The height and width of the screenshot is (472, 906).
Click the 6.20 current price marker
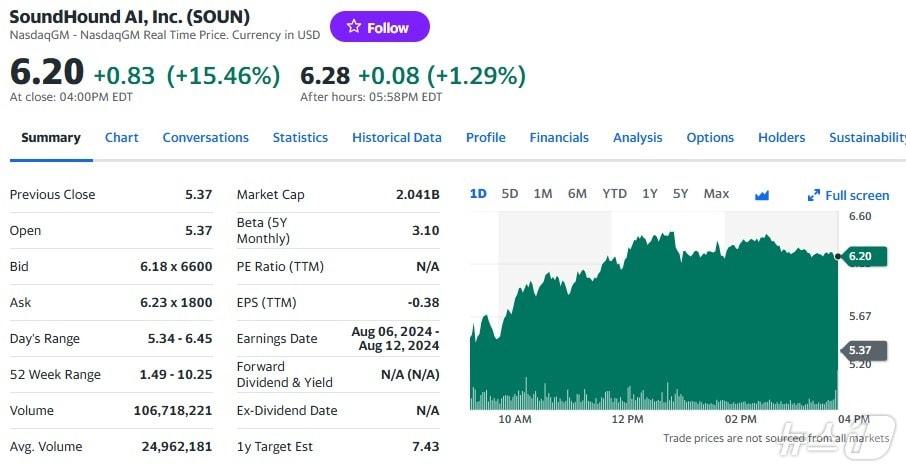point(860,256)
